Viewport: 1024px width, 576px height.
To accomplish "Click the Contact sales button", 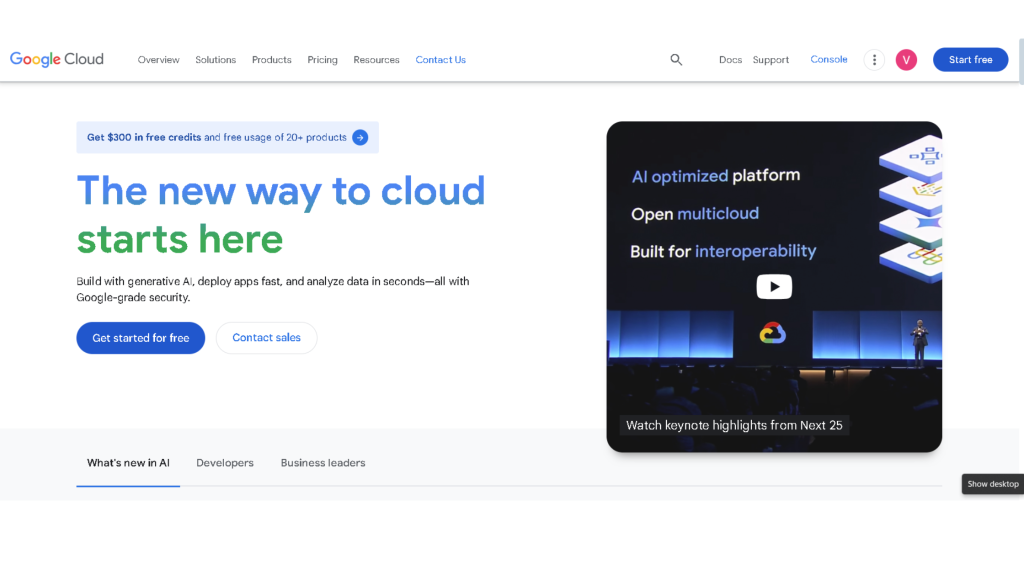I will 266,338.
